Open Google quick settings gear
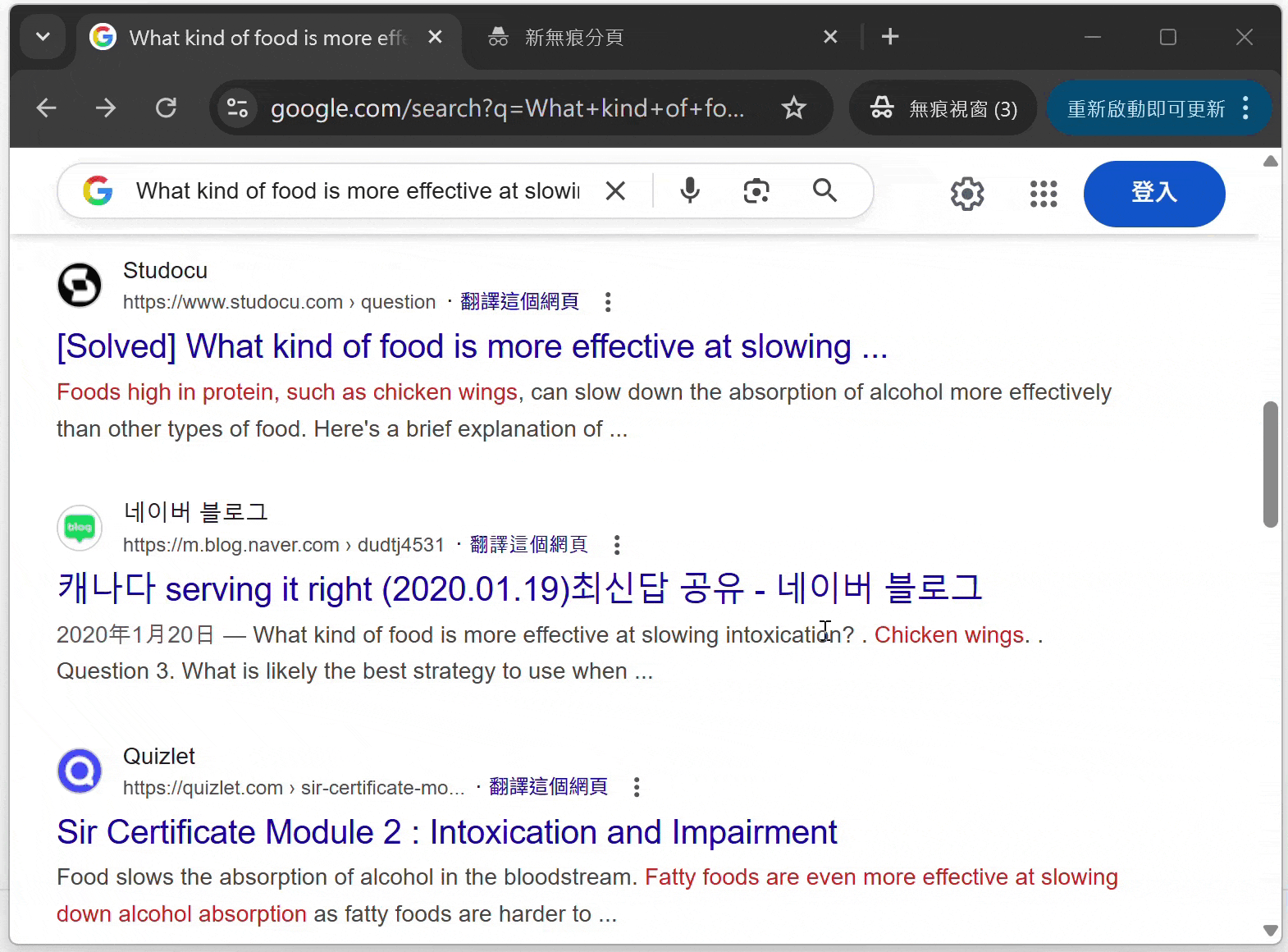Screen dimensions: 1288x952 (967, 194)
